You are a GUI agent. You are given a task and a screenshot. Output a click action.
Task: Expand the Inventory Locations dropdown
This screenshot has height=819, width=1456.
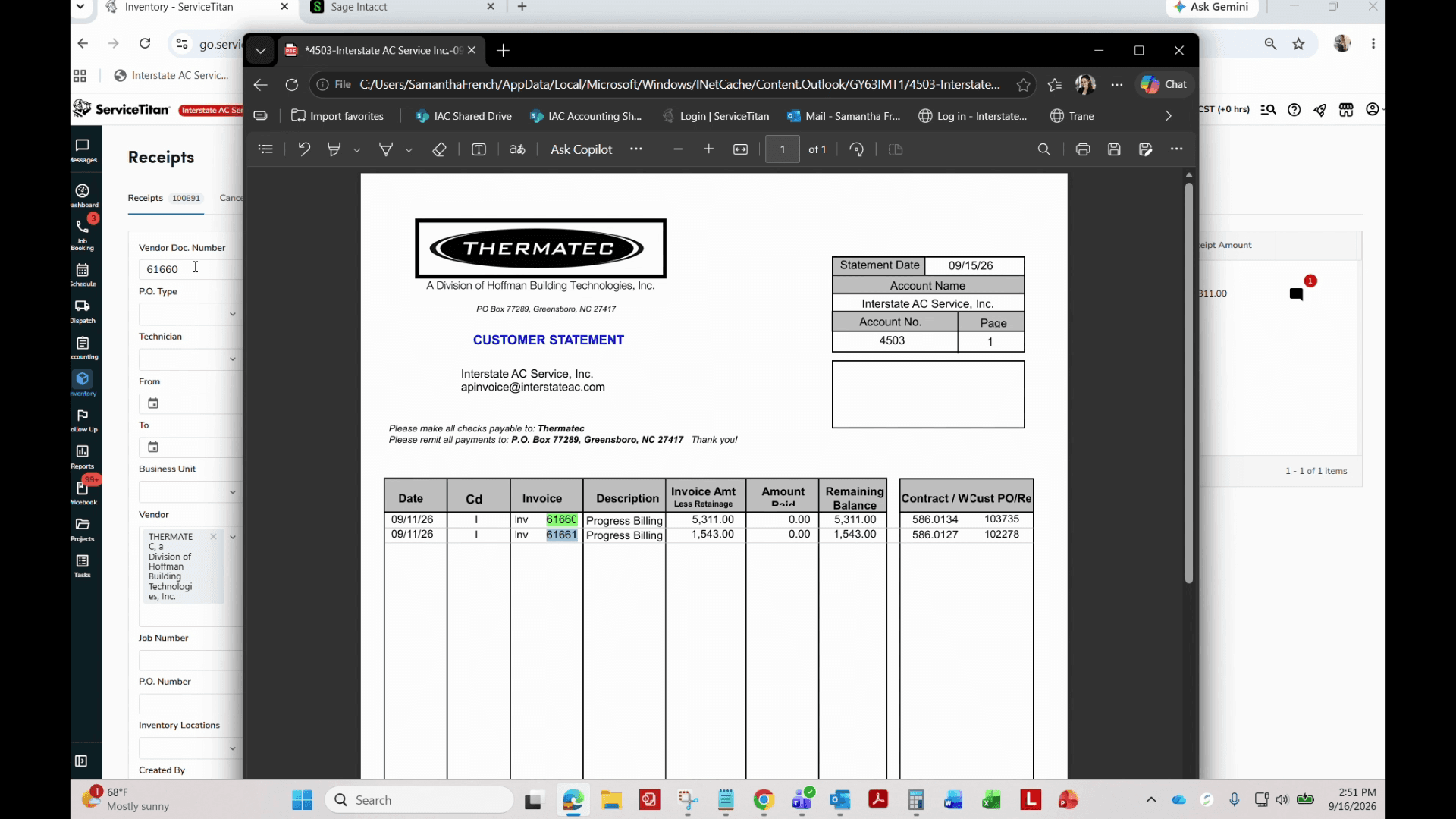tap(232, 748)
